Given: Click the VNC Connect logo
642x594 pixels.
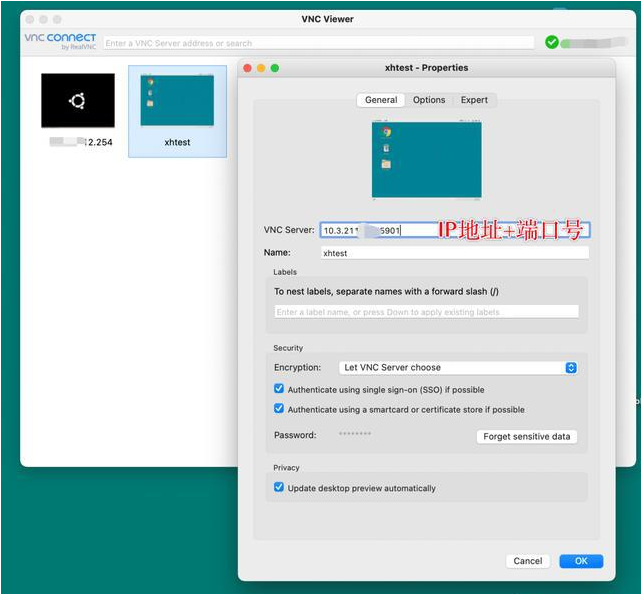Looking at the screenshot, I should [x=60, y=41].
